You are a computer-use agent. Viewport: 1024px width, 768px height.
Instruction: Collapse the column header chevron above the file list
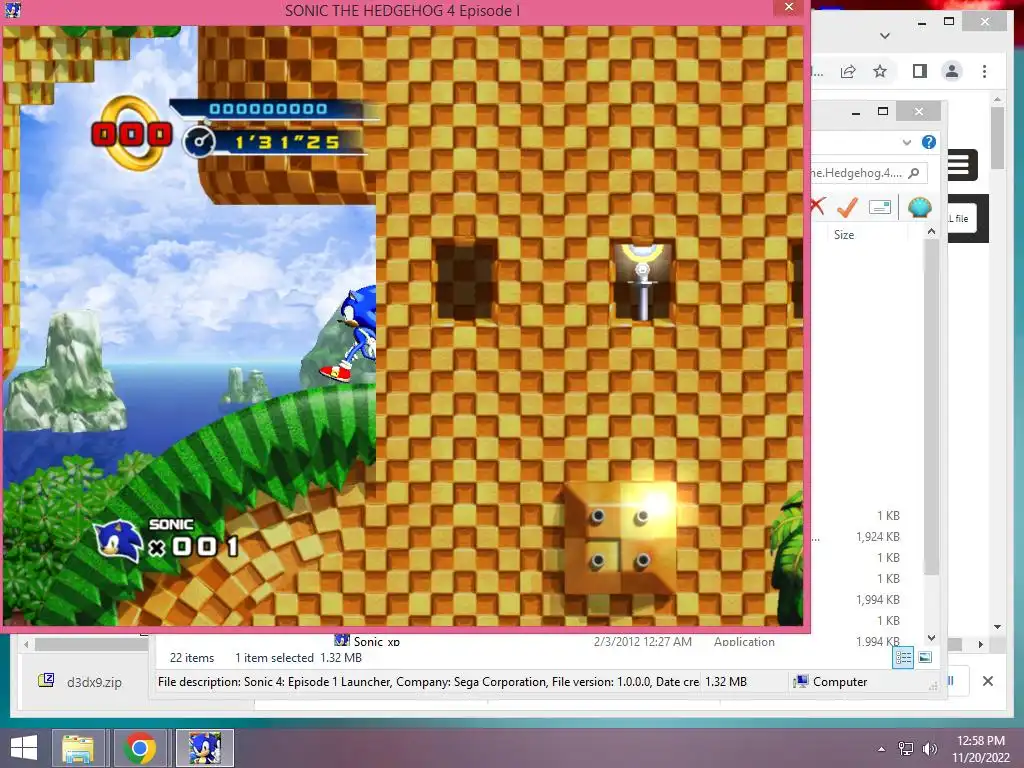point(931,231)
